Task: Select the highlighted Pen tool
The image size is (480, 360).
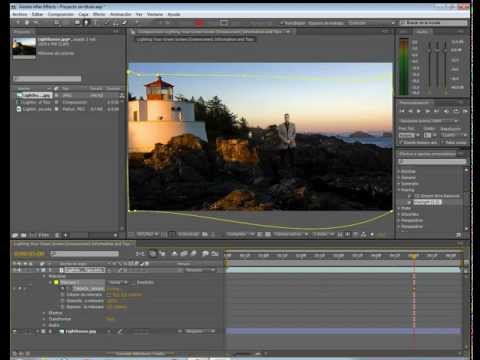Action: point(86,23)
